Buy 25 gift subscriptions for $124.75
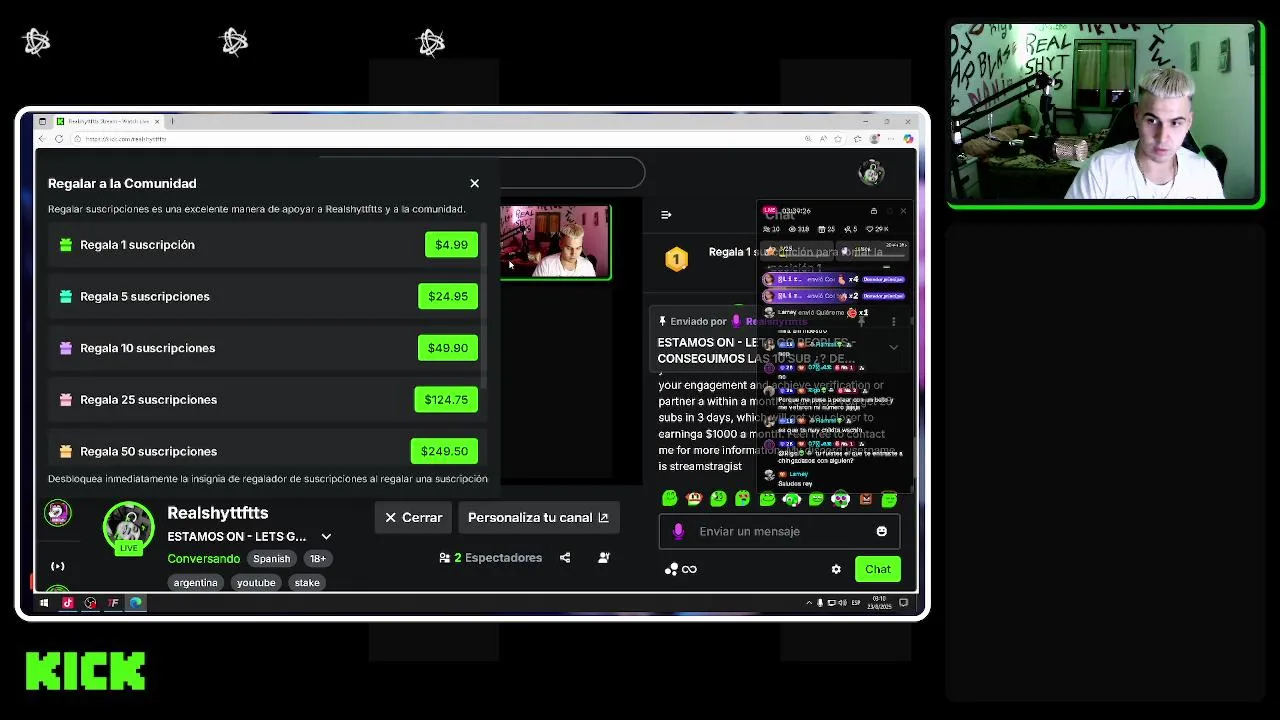Viewport: 1280px width, 720px height. tap(446, 399)
